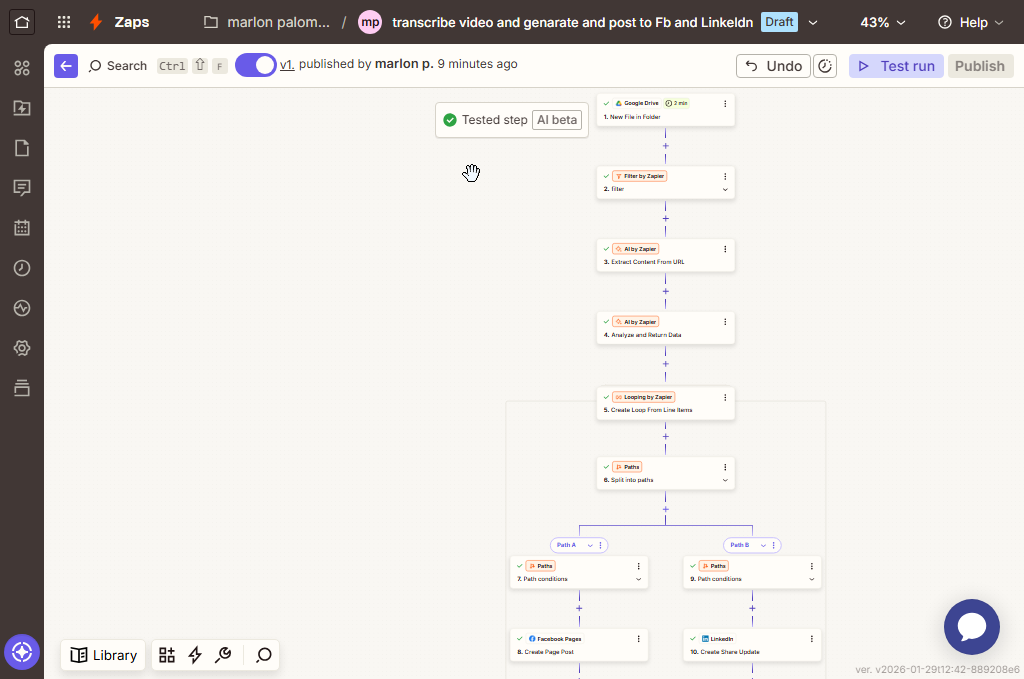Viewport: 1024px width, 679px height.
Task: Open the magnifier zoom icon bottom toolbar
Action: tap(263, 655)
